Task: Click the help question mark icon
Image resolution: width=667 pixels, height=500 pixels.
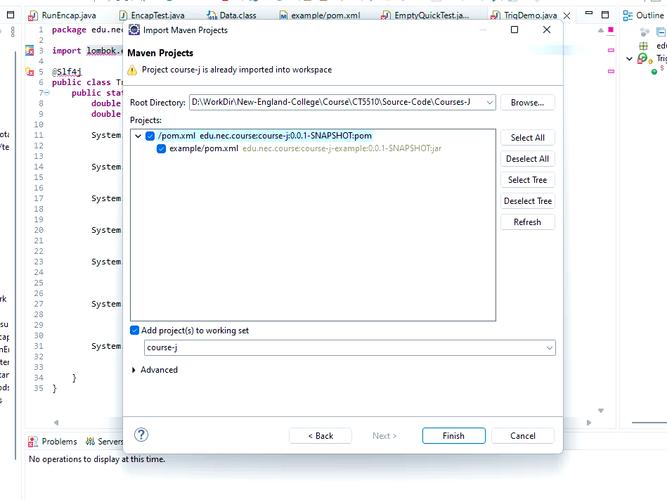Action: [141, 435]
